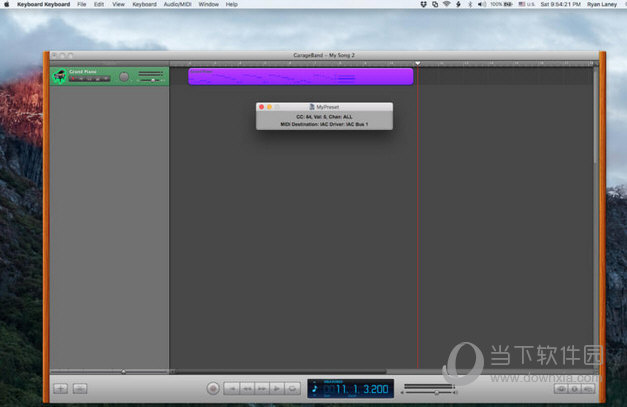The image size is (627, 407).
Task: Open the Window menu
Action: coord(208,4)
